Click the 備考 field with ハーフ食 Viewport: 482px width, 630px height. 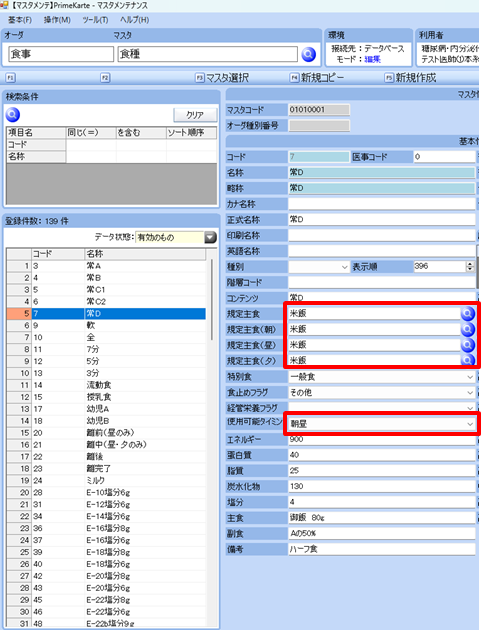pos(382,549)
